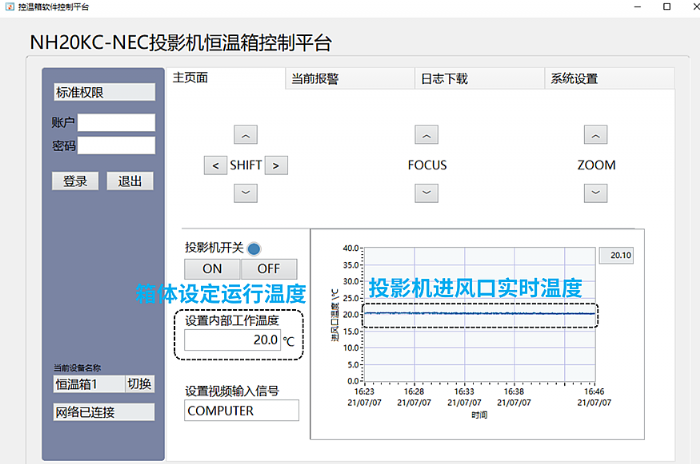Click the 退出 logout button
Image resolution: width=700 pixels, height=464 pixels.
130,181
